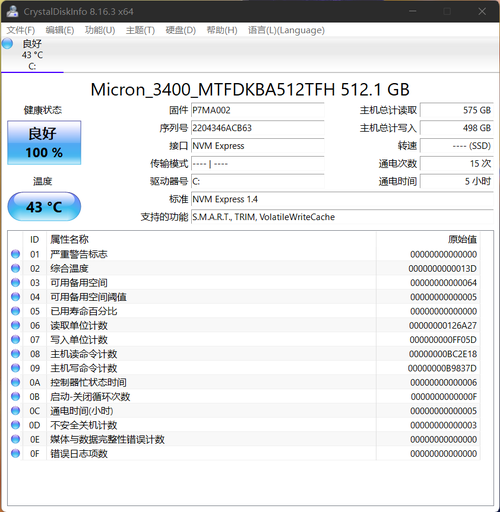Screen dimensions: 500x512
Task: Click status orb for attribute 01 严重警告标志
Action: pyautogui.click(x=15, y=254)
